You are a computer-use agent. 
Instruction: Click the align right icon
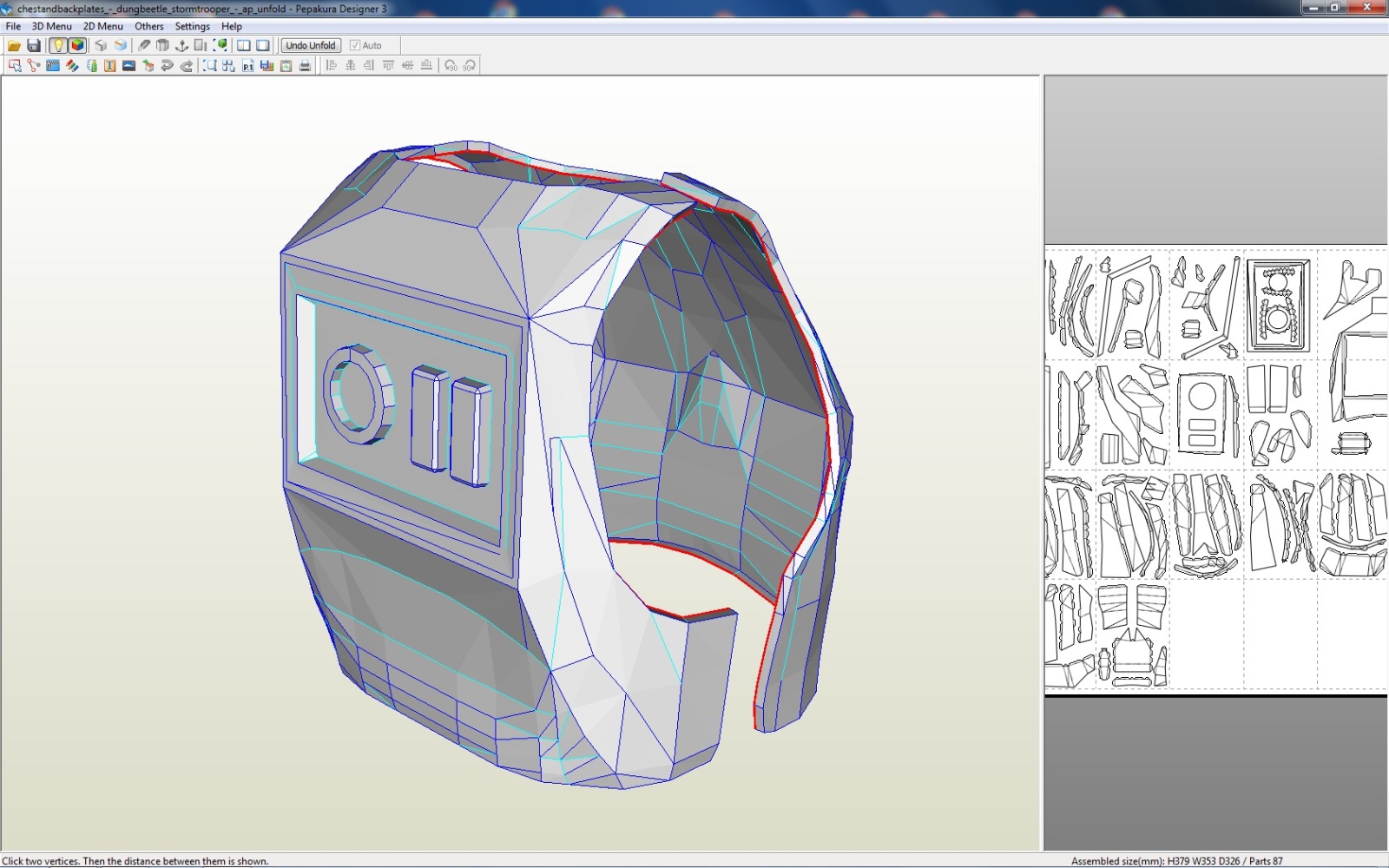369,65
